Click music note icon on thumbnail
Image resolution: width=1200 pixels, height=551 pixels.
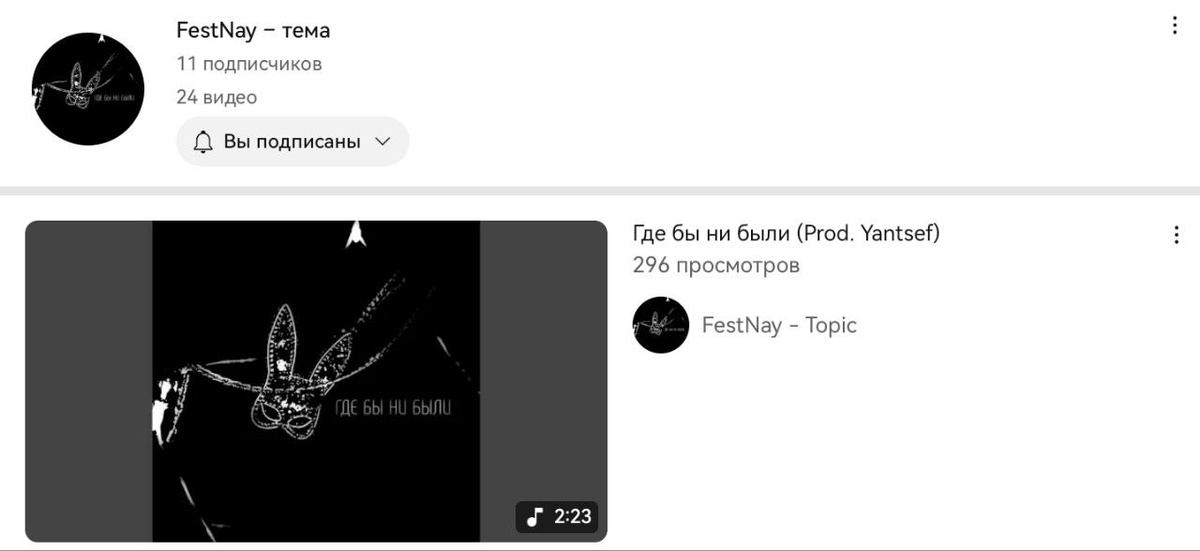click(x=535, y=517)
